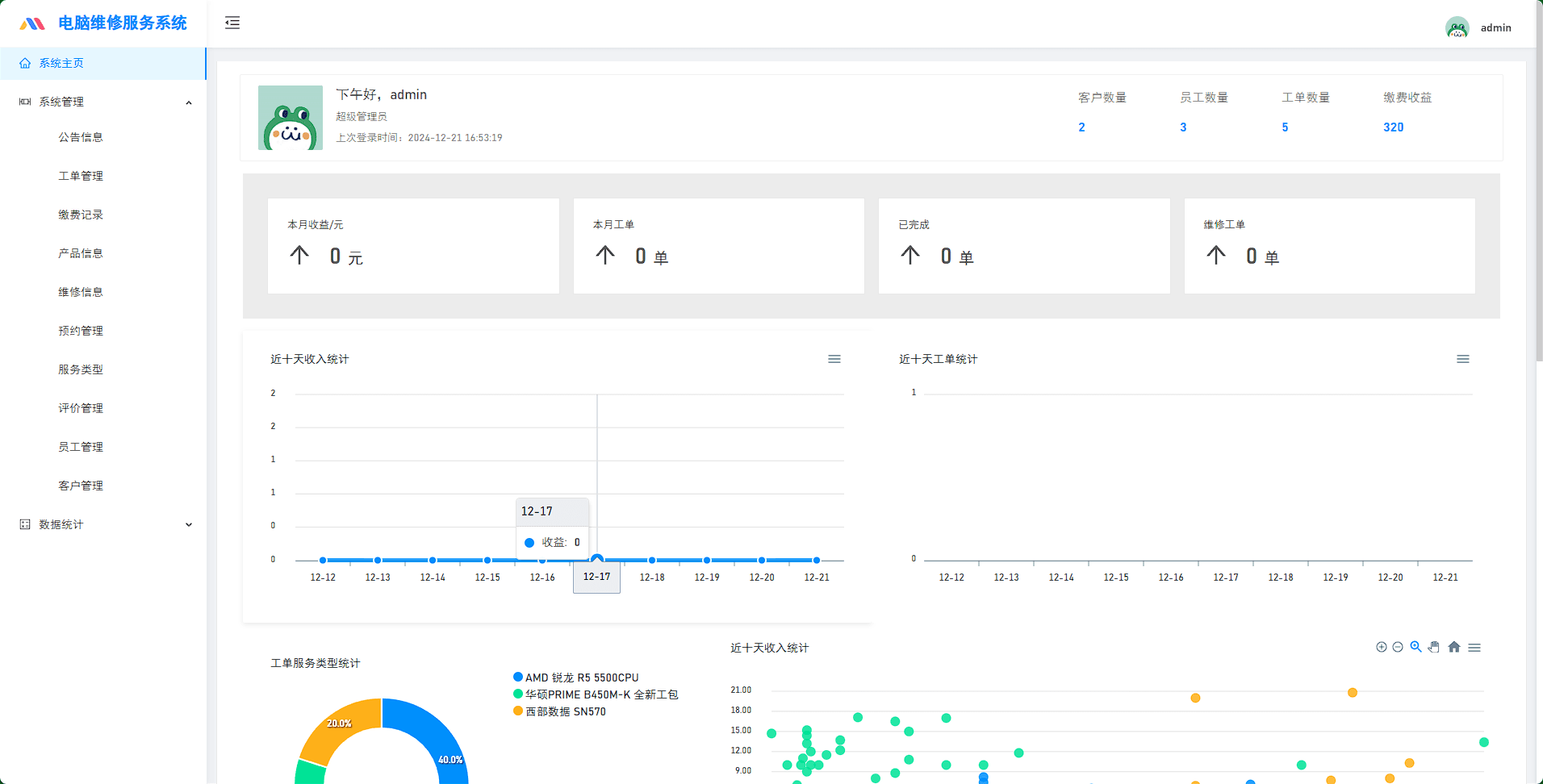Go to 系统主页
Image resolution: width=1543 pixels, height=784 pixels.
(x=102, y=63)
